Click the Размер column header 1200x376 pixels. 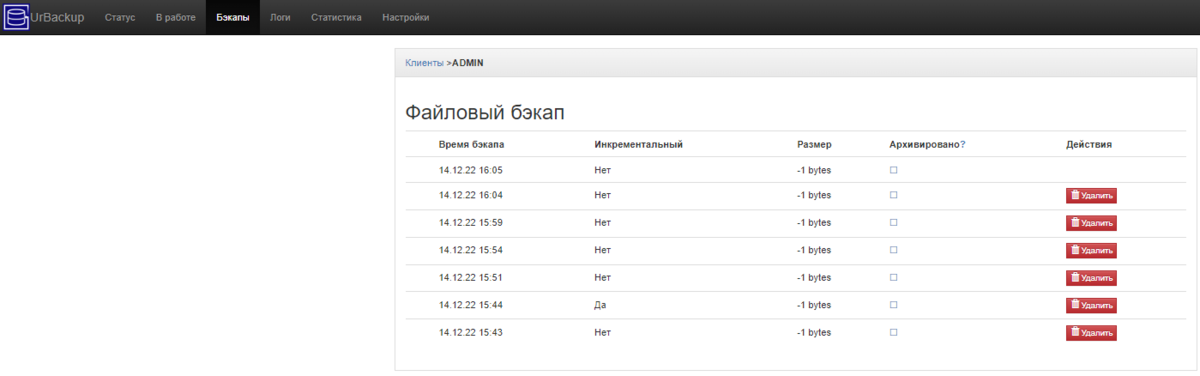[814, 145]
